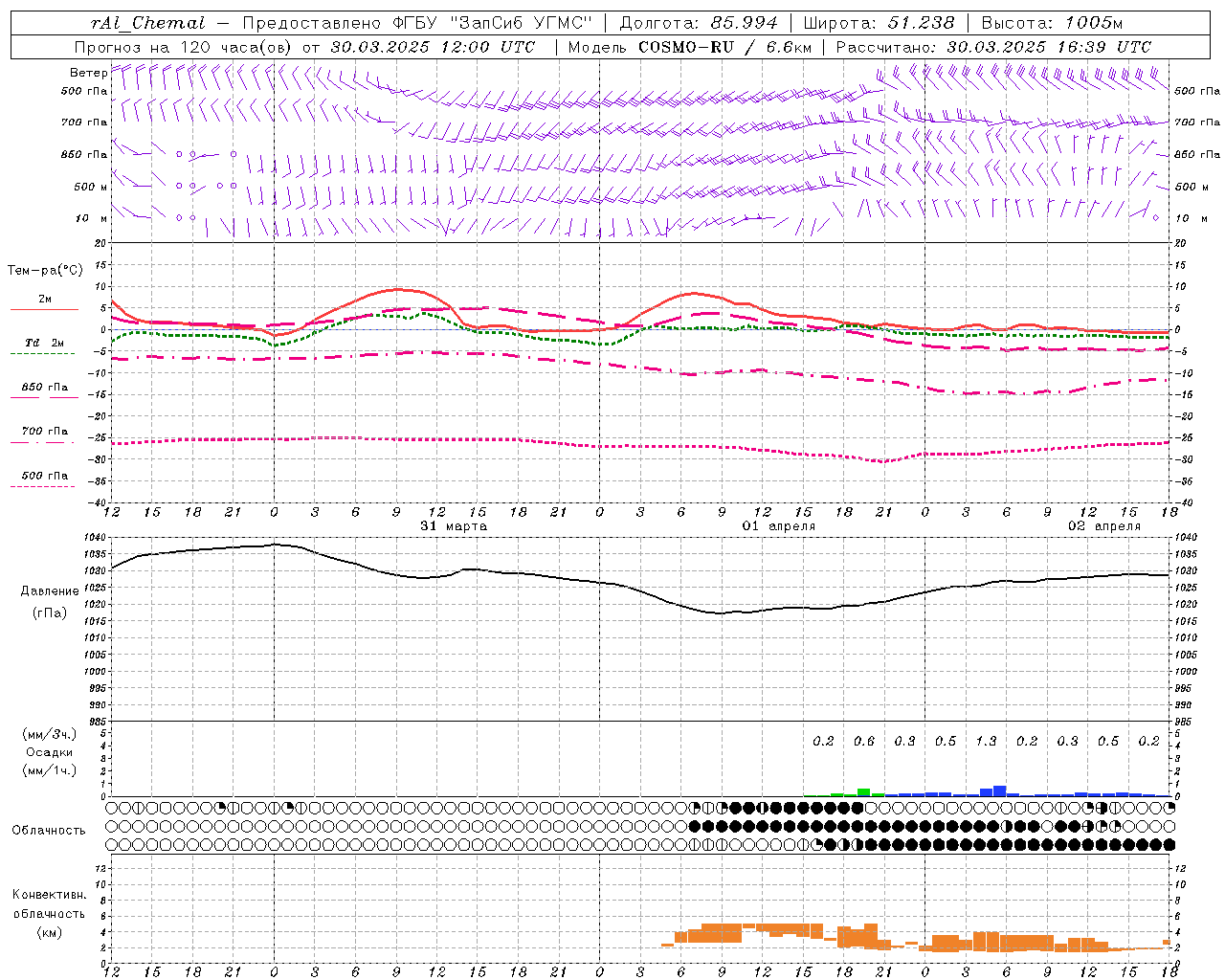Click the 1.3 three-hour precipitation value
Viewport: 1225px width, 980px height.
(x=986, y=741)
